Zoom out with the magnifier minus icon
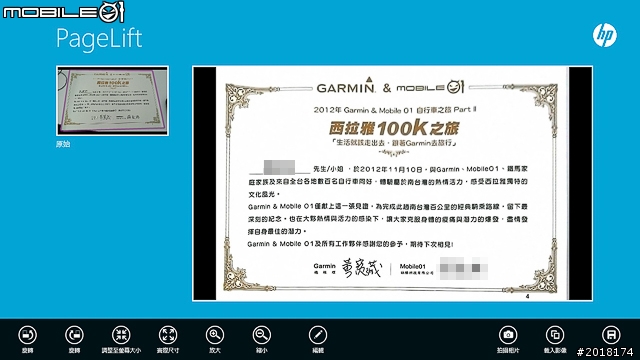 coord(262,335)
